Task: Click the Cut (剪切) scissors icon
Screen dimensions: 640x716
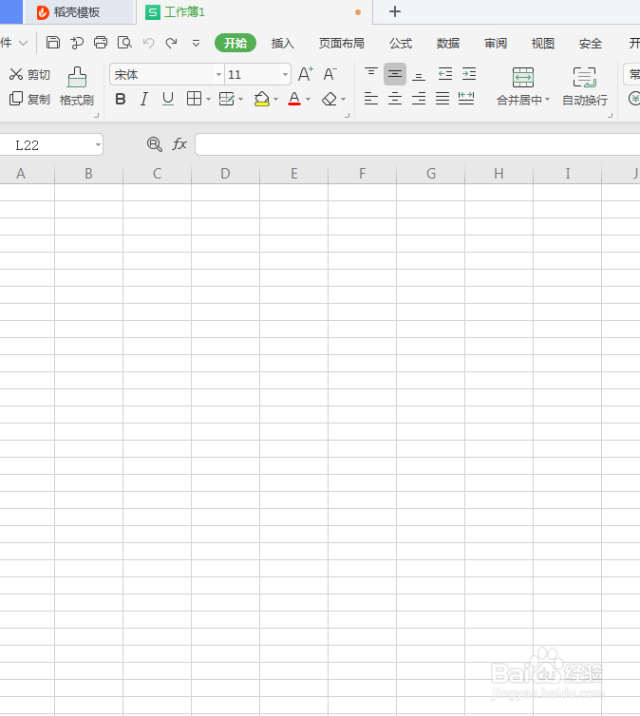Action: tap(16, 75)
